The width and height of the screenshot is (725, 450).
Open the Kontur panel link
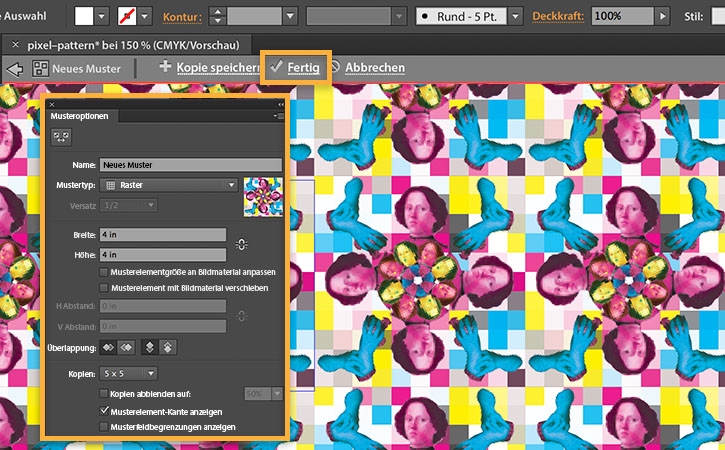(x=182, y=17)
